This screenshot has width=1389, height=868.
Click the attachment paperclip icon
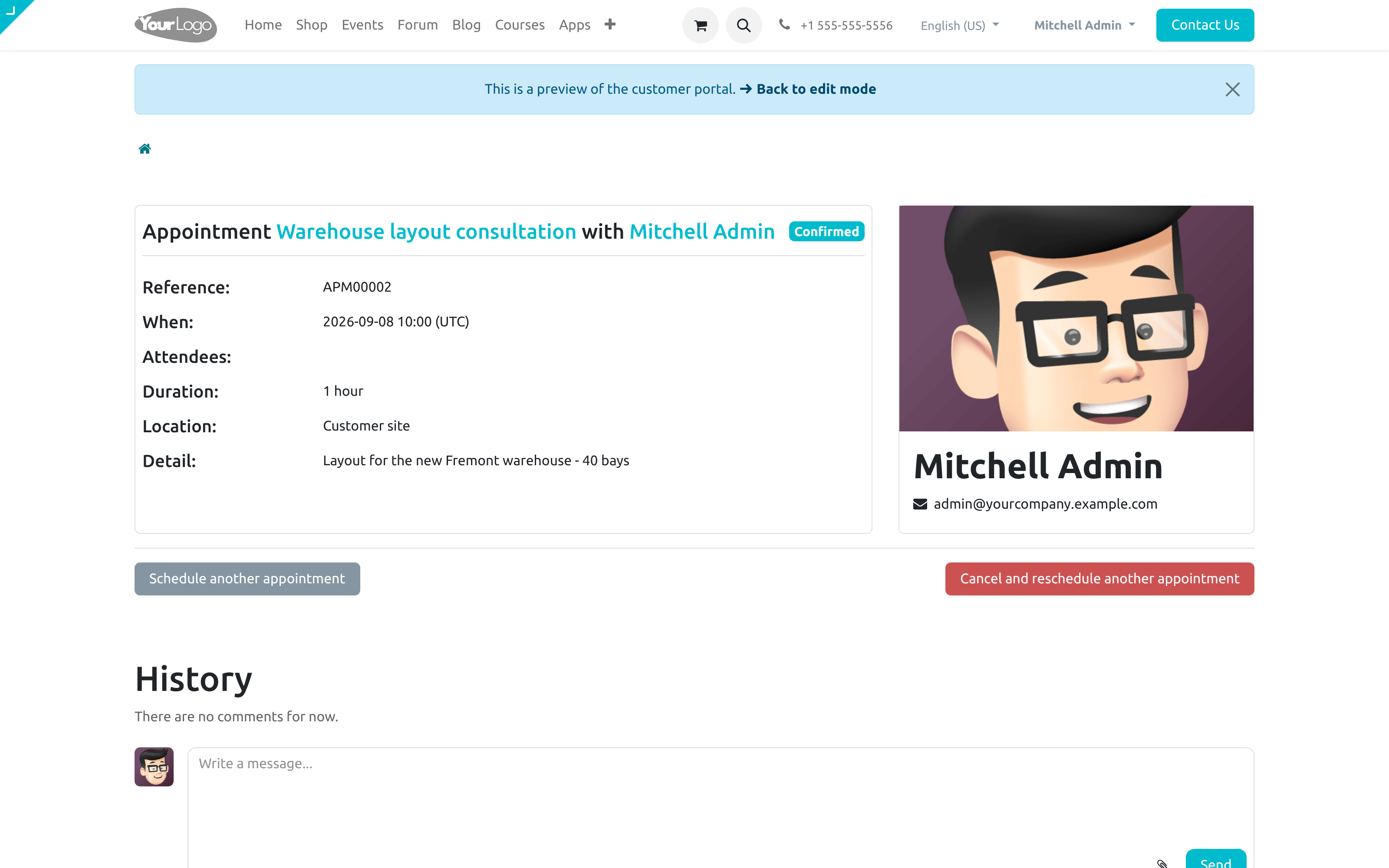1162,863
